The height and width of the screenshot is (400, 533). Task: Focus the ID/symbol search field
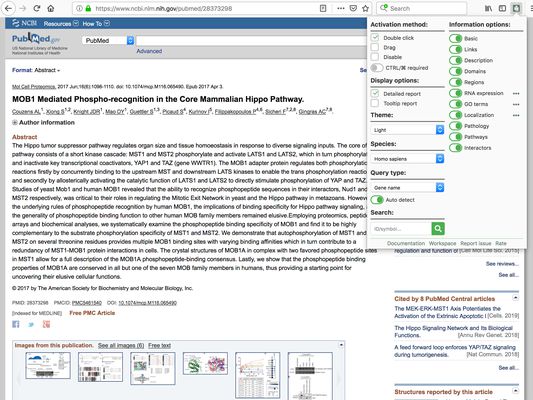pyautogui.click(x=401, y=229)
